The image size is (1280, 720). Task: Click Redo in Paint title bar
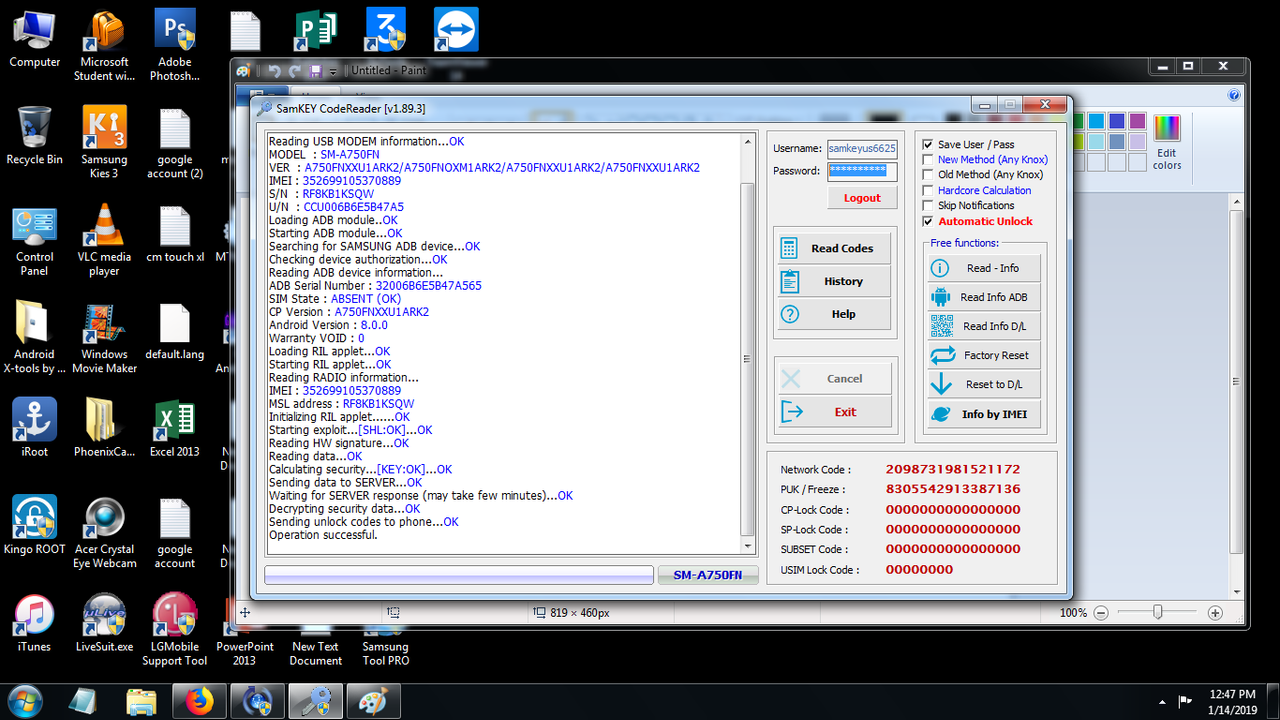point(294,71)
